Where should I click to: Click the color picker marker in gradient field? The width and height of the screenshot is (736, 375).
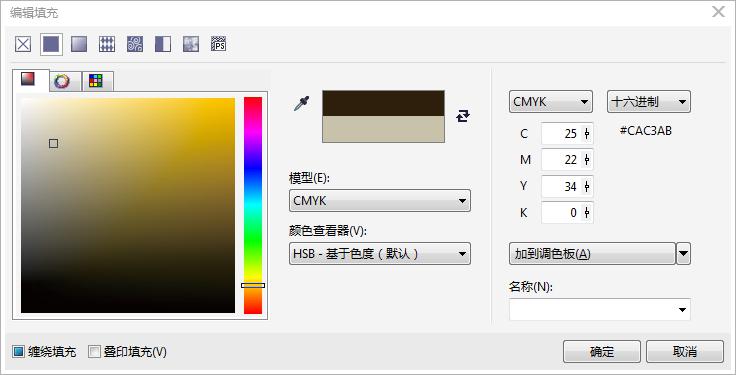point(54,144)
